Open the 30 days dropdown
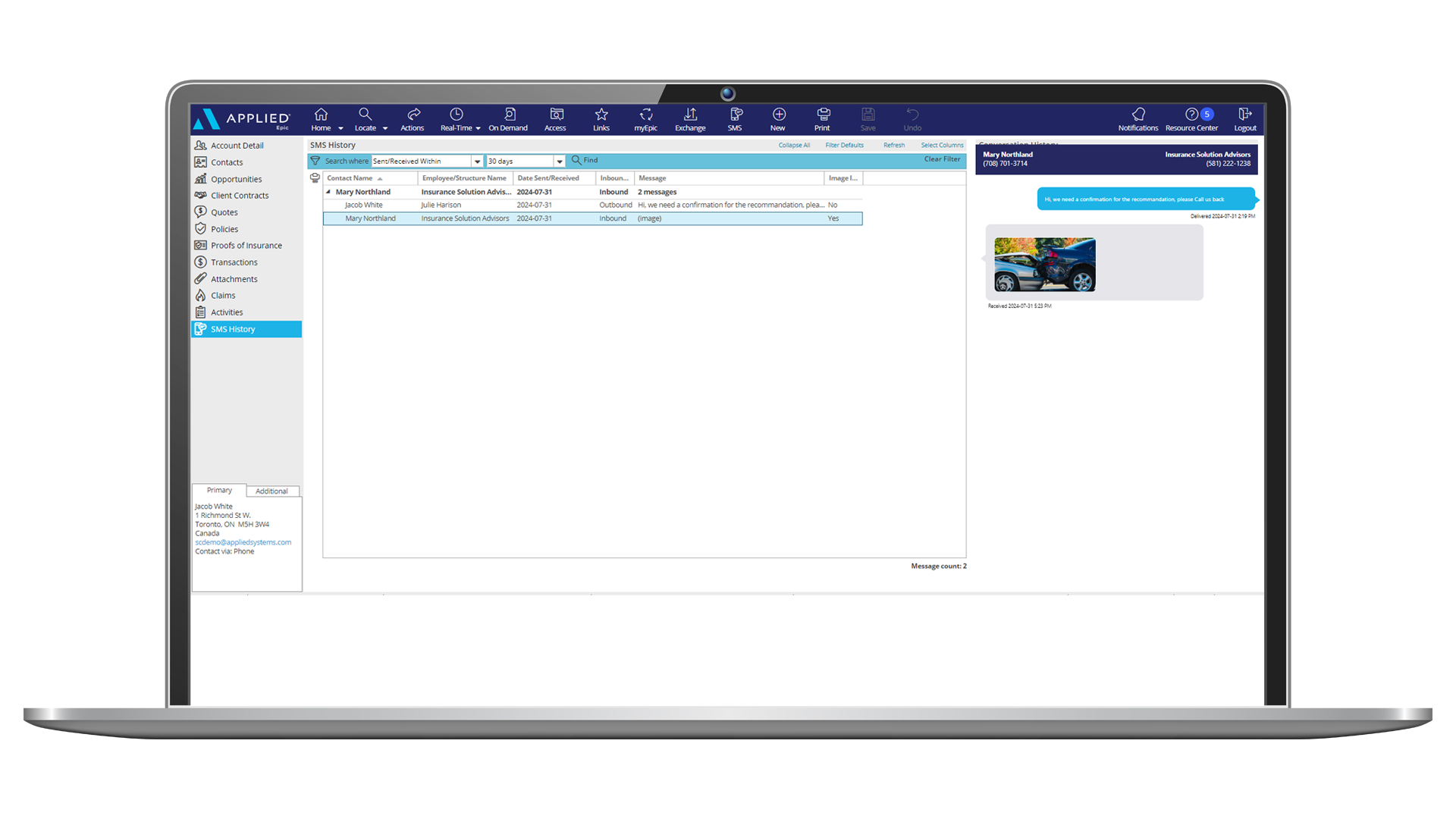The image size is (1456, 819). pyautogui.click(x=560, y=162)
